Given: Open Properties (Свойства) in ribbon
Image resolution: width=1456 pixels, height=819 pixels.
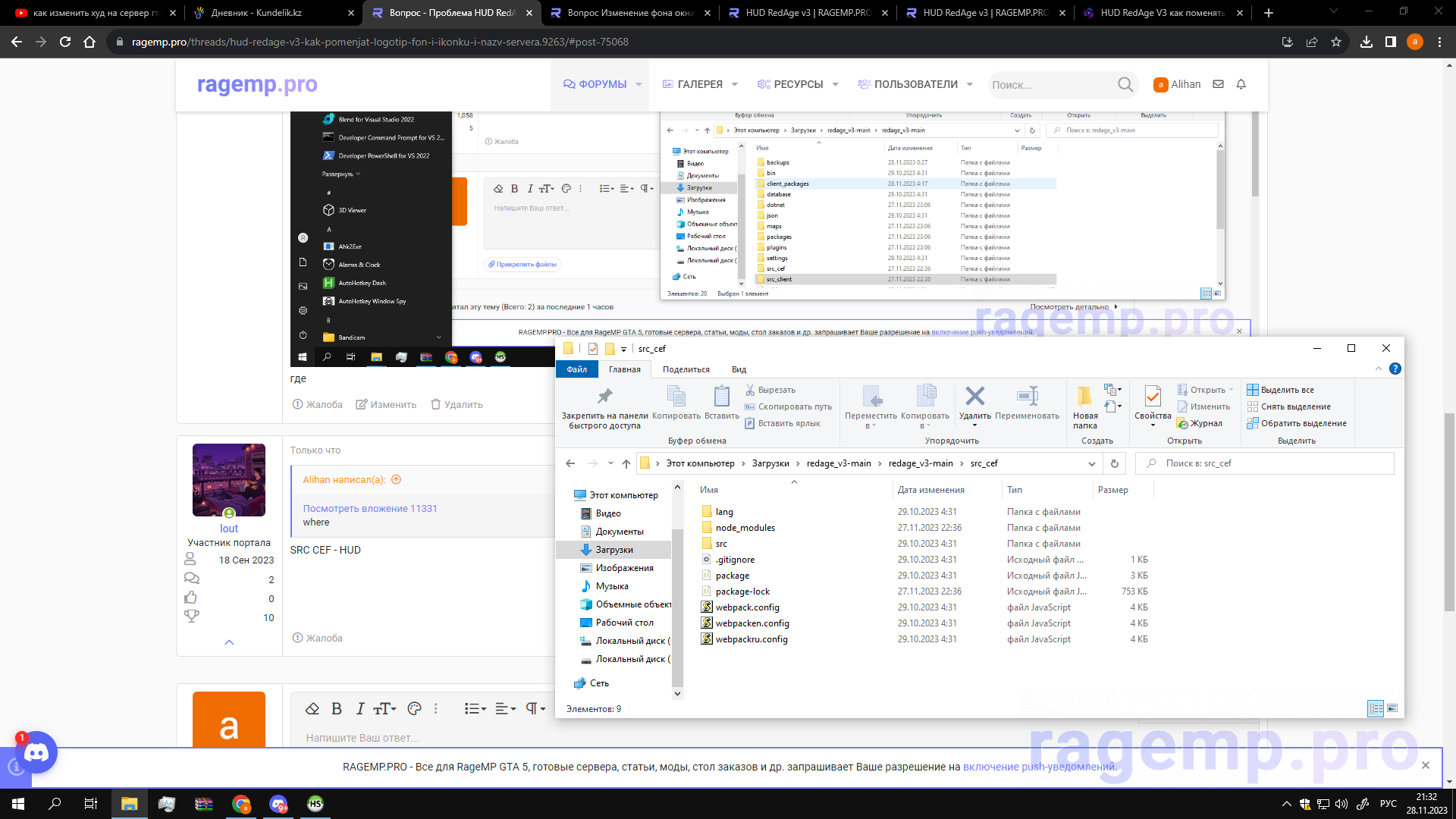Looking at the screenshot, I should coord(1153,397).
